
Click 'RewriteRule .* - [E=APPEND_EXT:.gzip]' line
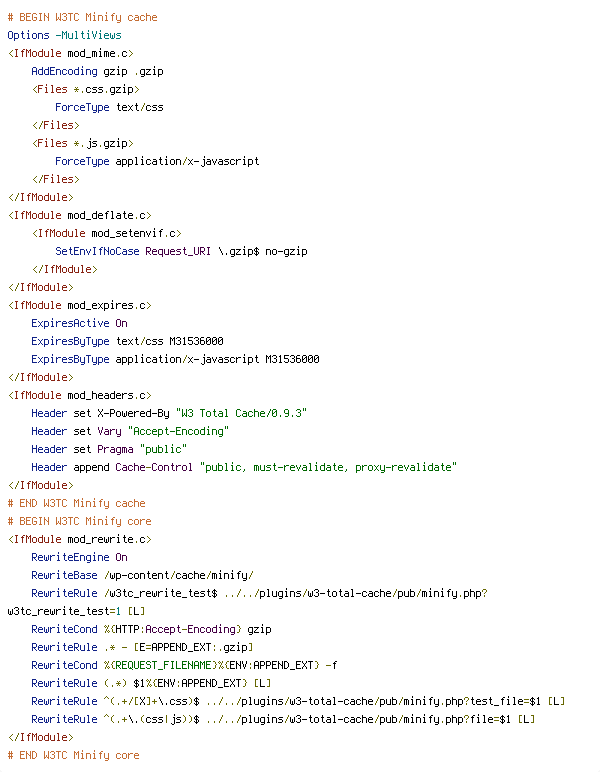(x=142, y=647)
